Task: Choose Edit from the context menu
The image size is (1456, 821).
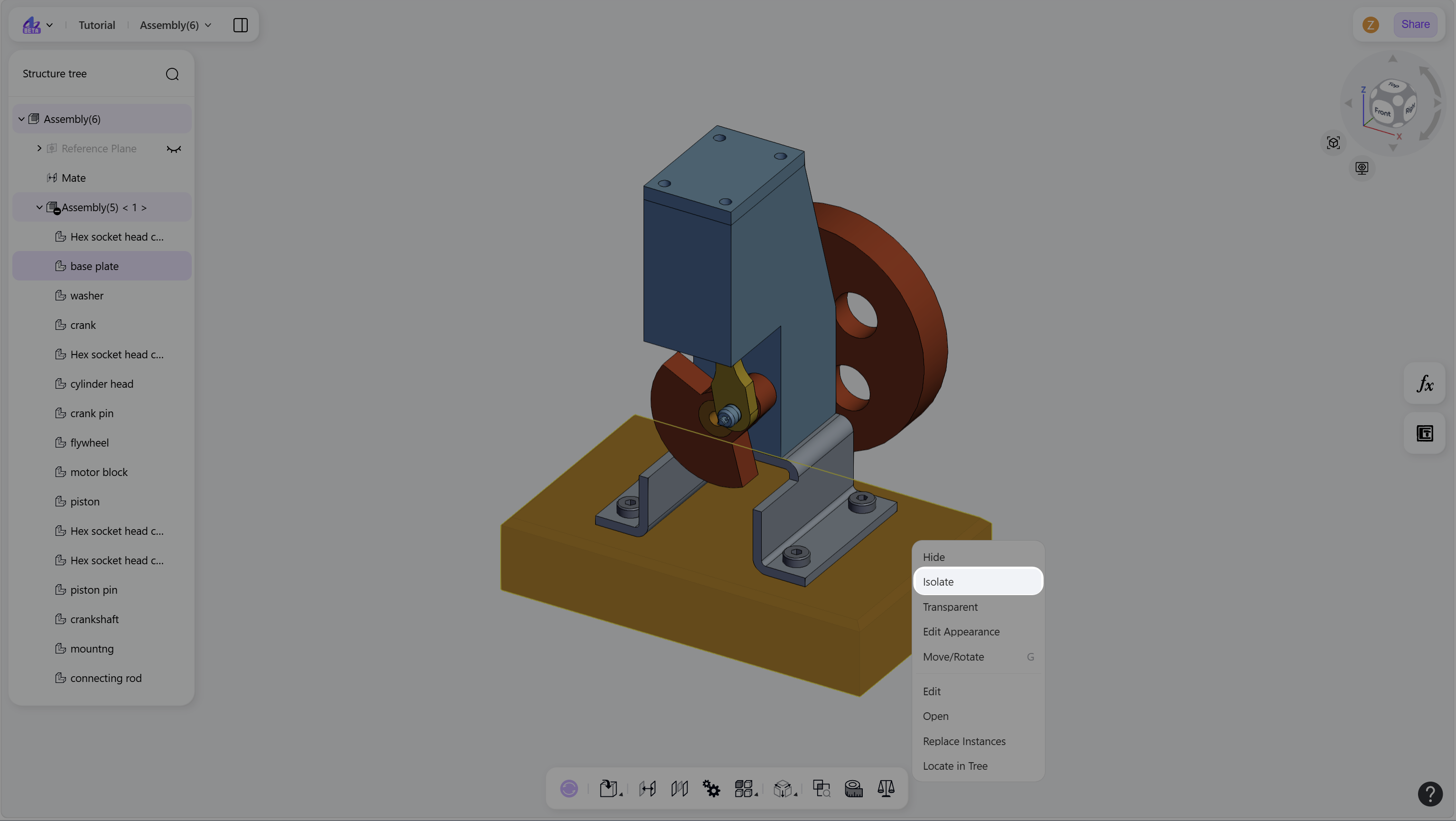Action: click(x=978, y=691)
